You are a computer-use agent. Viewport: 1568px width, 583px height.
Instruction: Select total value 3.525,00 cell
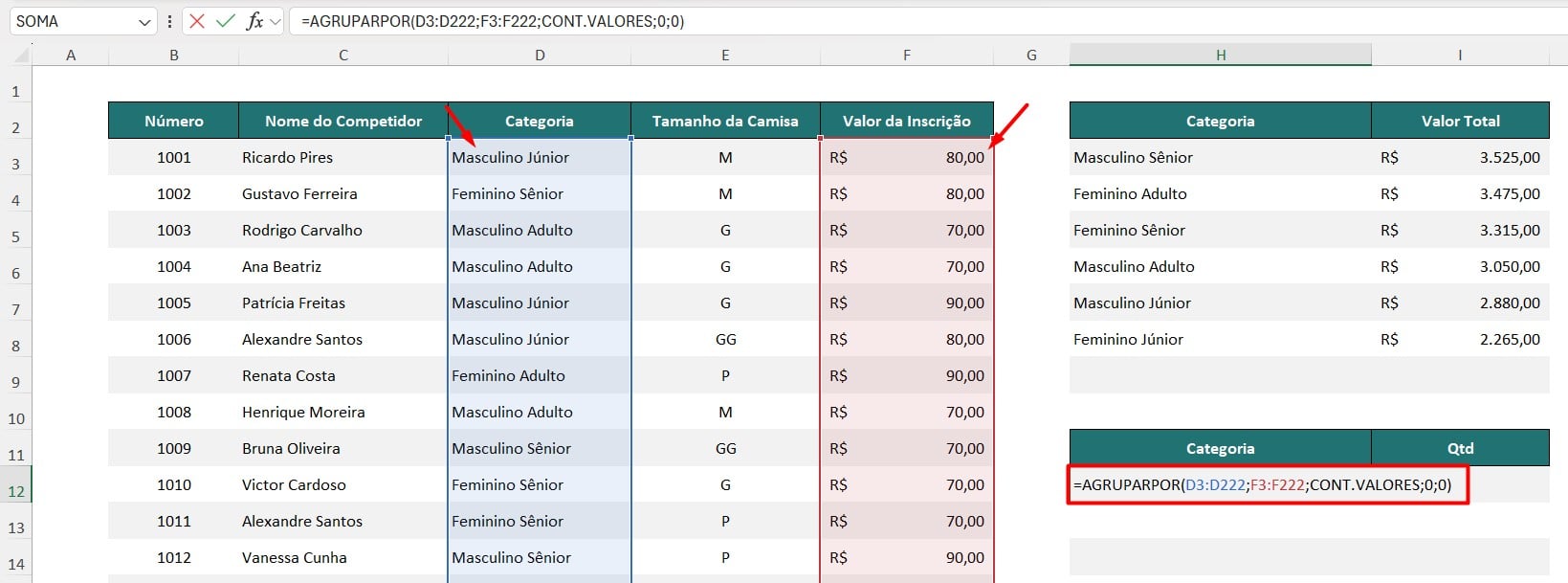(1460, 157)
